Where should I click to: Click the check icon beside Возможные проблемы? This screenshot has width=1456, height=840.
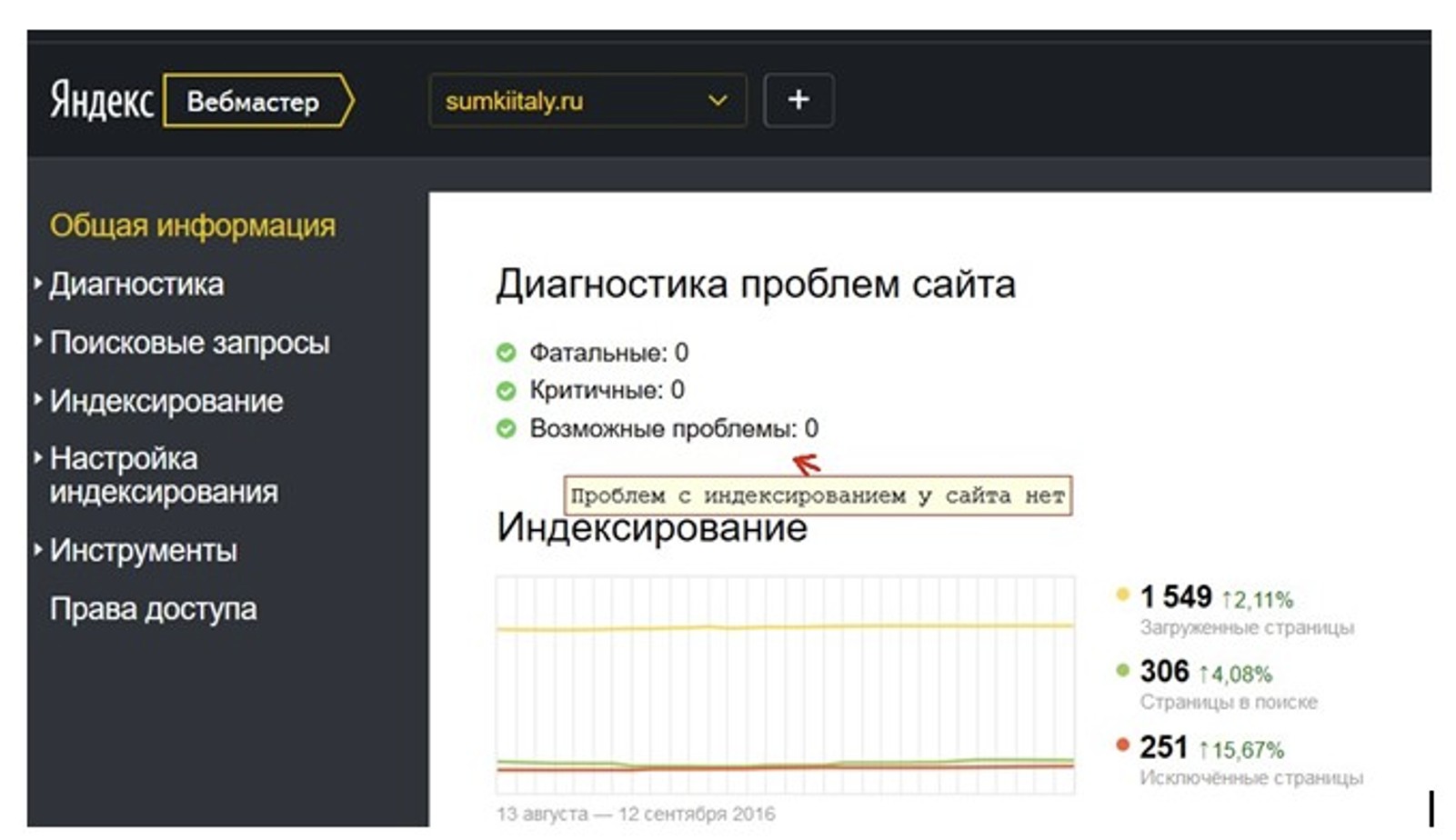coord(506,427)
